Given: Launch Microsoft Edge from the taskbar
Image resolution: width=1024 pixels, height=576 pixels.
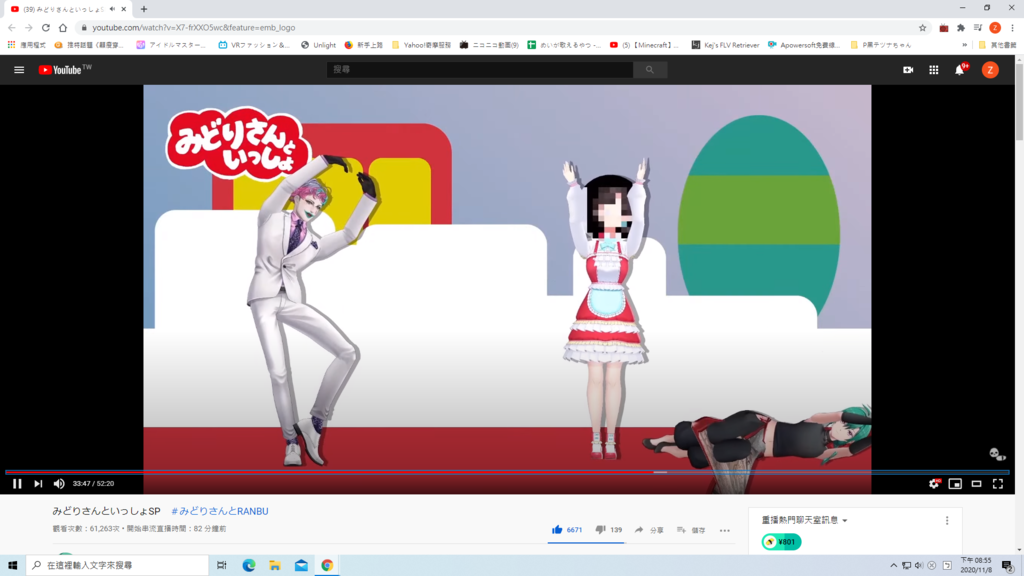Looking at the screenshot, I should pyautogui.click(x=249, y=565).
